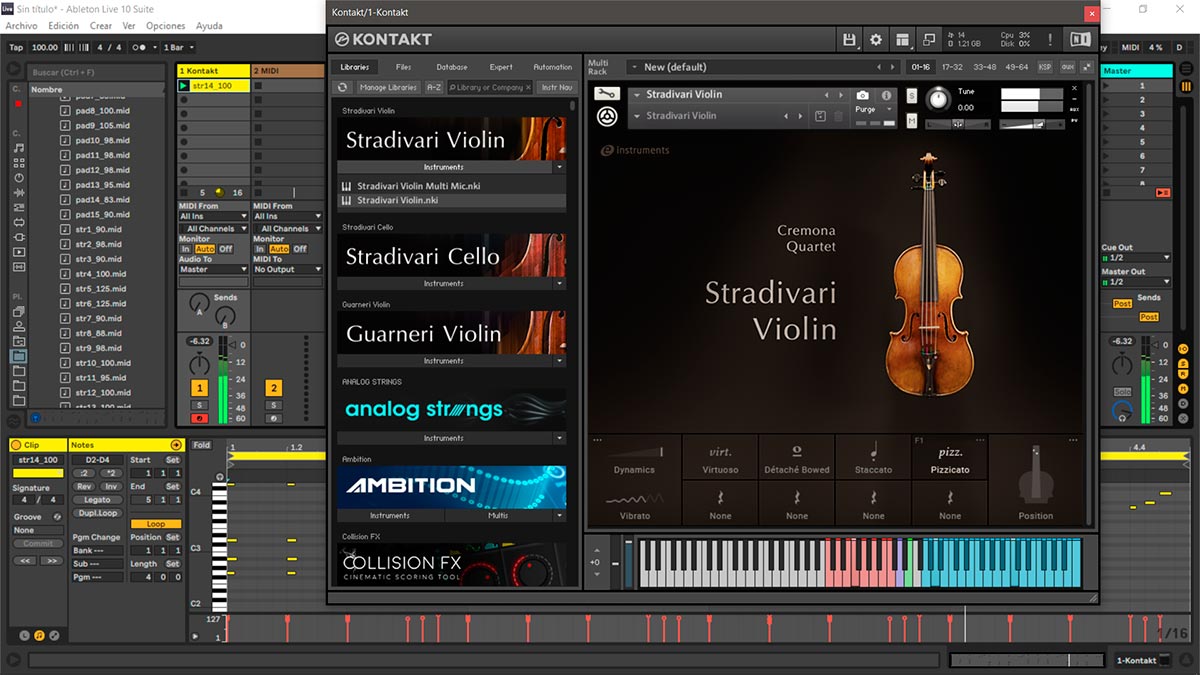Click the Legato button in Notes panel

(97, 500)
